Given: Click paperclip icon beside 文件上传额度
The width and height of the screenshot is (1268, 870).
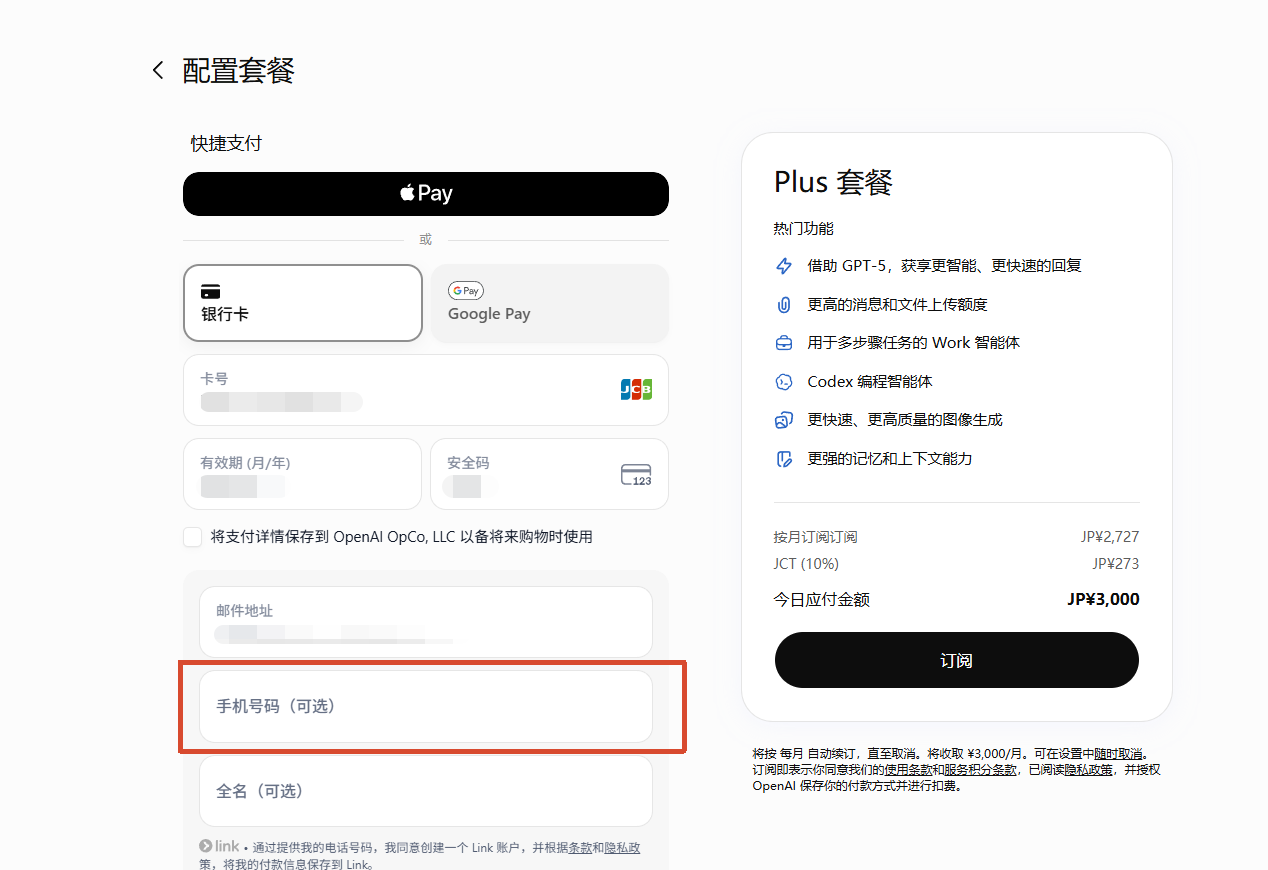Looking at the screenshot, I should (x=784, y=305).
